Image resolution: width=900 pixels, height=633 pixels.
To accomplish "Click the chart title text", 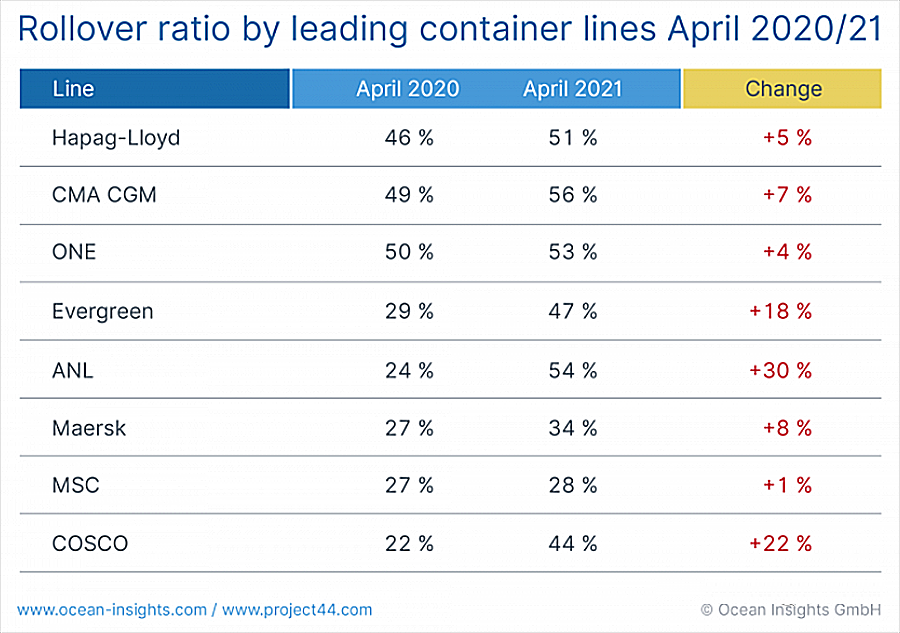I will [449, 28].
